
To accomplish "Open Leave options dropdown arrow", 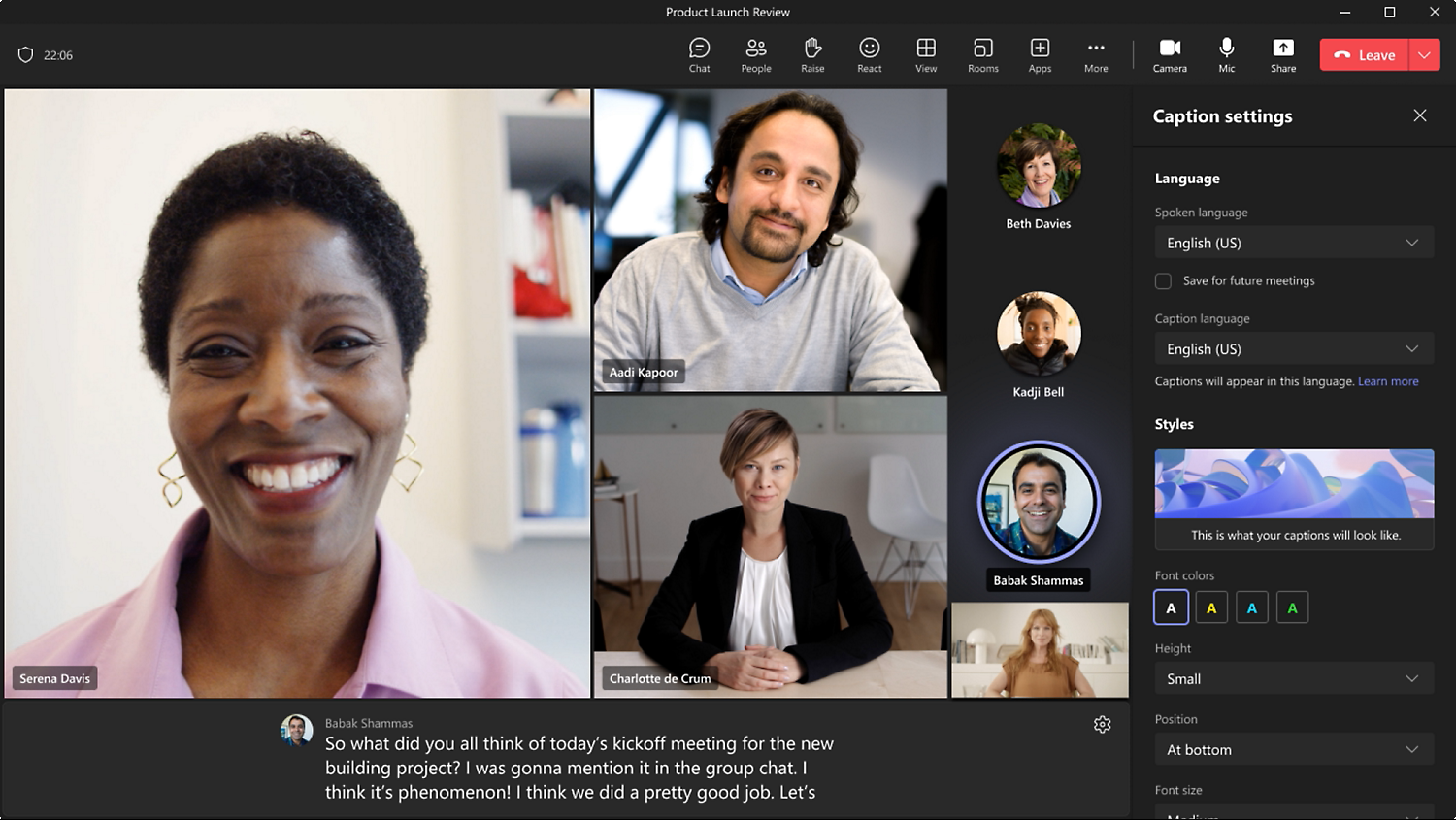I will click(x=1424, y=55).
